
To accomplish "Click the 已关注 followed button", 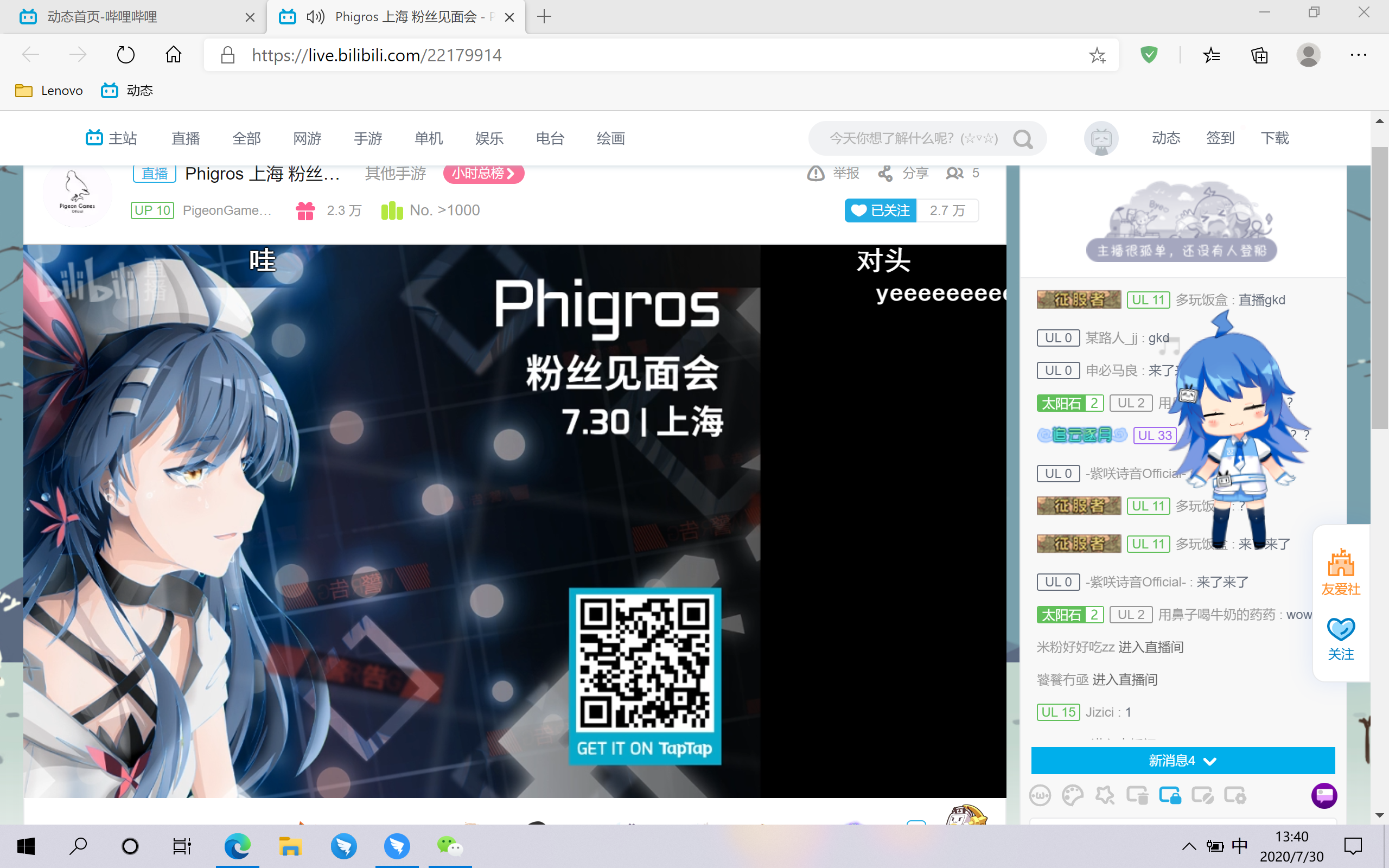I will tap(881, 210).
